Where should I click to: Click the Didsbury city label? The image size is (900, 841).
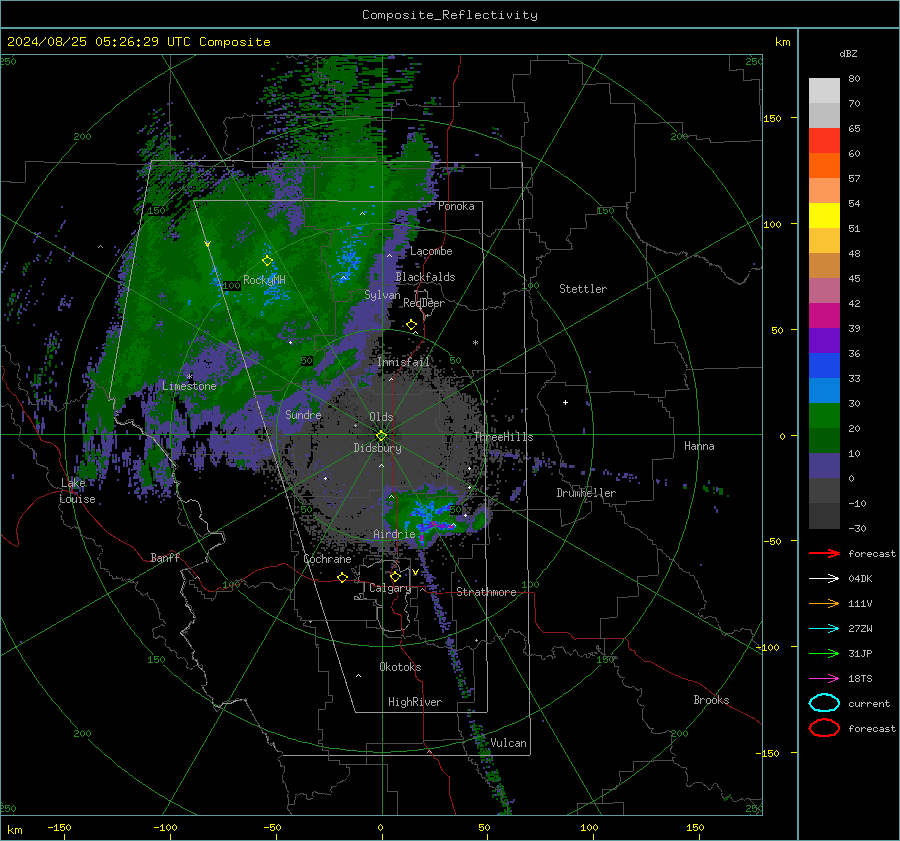(x=377, y=448)
